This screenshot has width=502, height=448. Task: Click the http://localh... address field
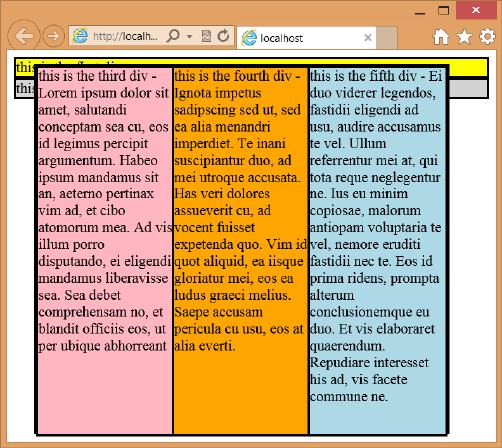tap(125, 36)
